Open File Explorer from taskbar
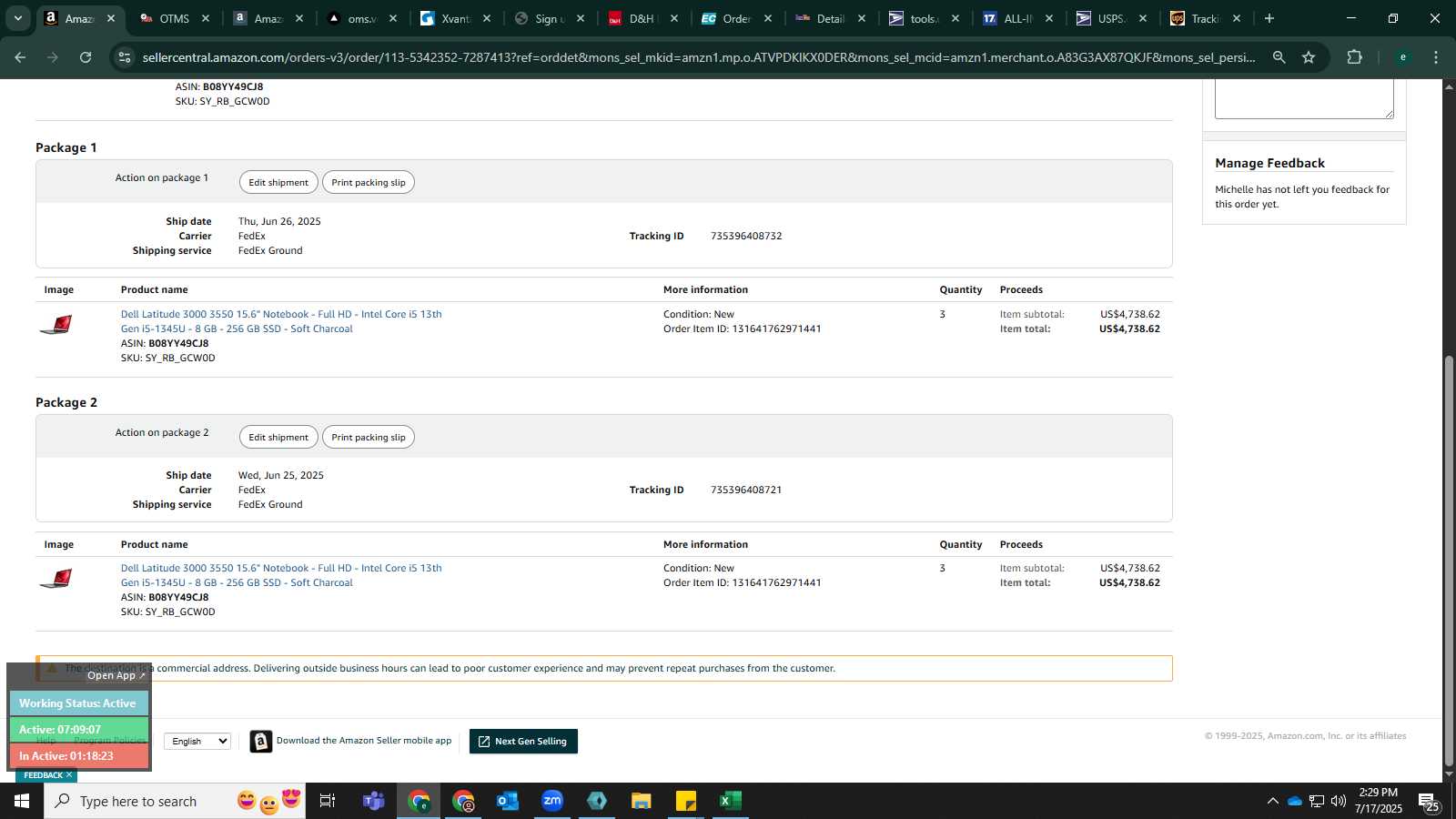Screen dimensions: 1456x819 pyautogui.click(x=642, y=801)
